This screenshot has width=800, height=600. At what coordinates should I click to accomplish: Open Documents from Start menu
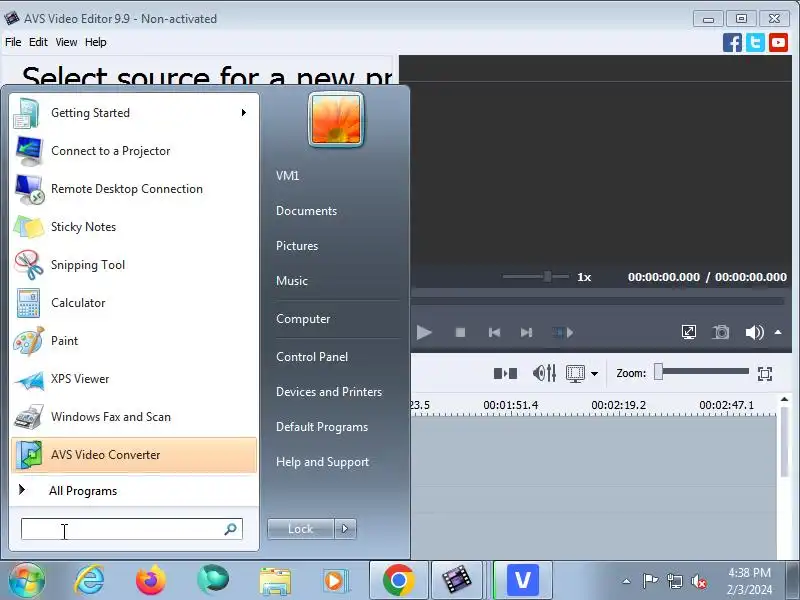coord(306,211)
